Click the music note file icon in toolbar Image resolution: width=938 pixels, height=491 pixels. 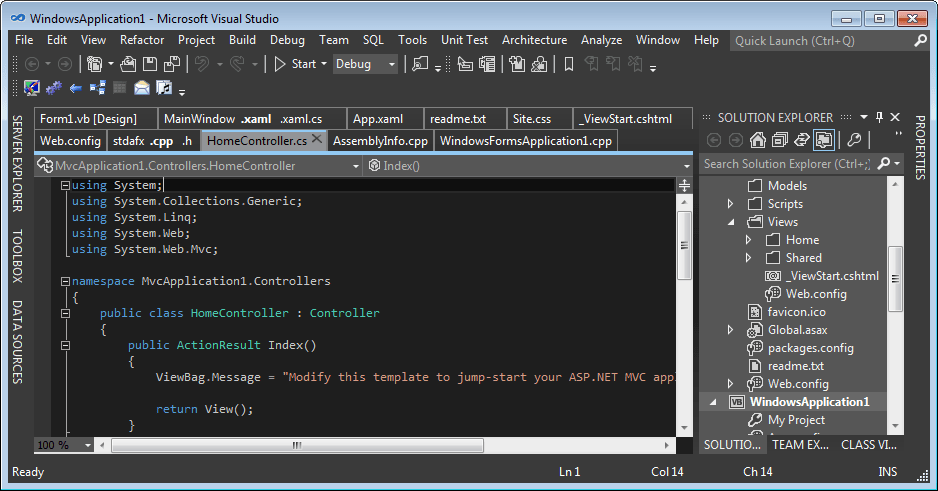pyautogui.click(x=164, y=89)
